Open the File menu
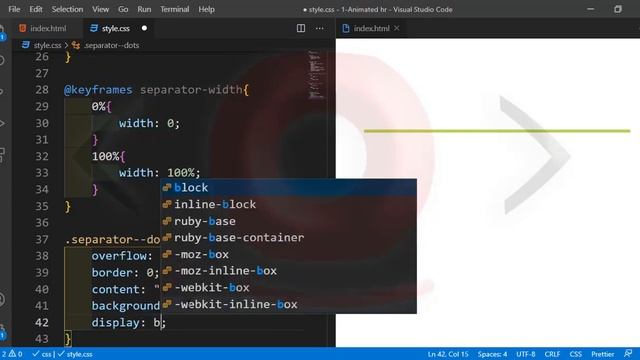 pos(14,9)
